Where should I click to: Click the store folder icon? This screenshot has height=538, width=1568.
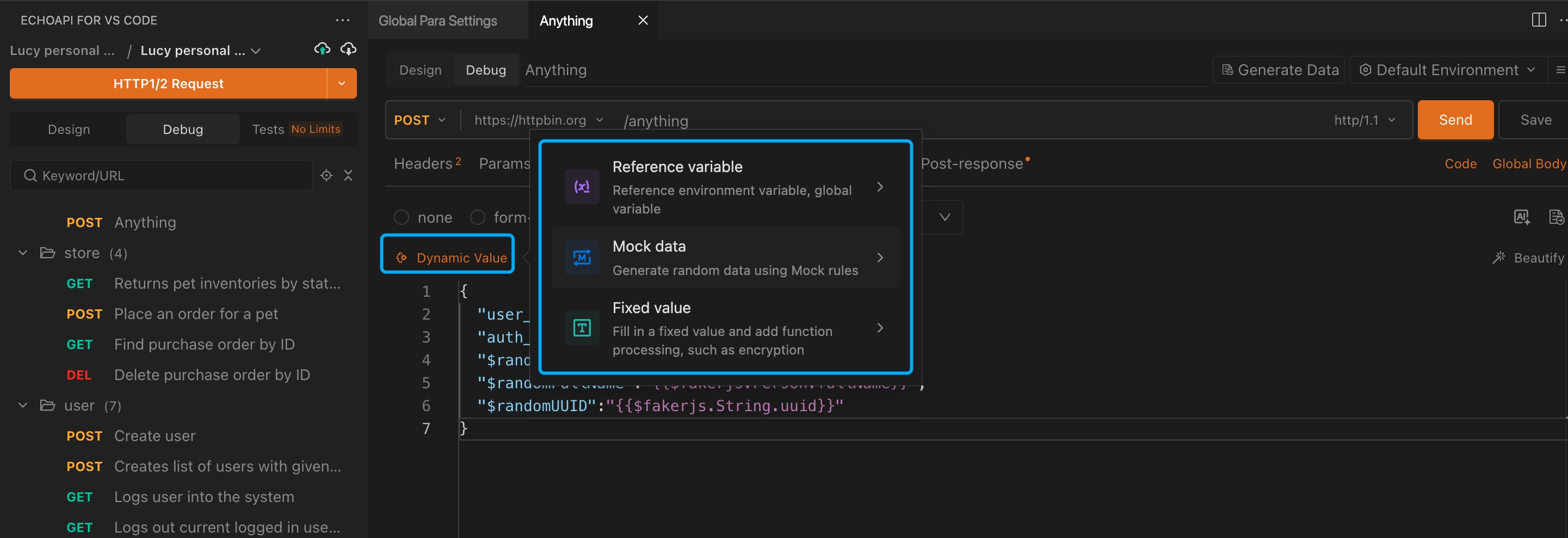click(47, 253)
